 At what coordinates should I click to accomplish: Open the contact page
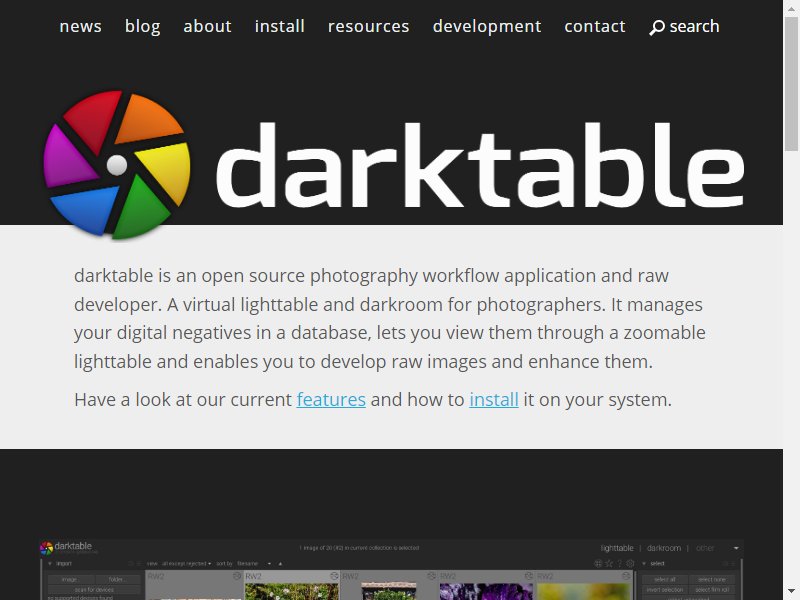coord(595,26)
